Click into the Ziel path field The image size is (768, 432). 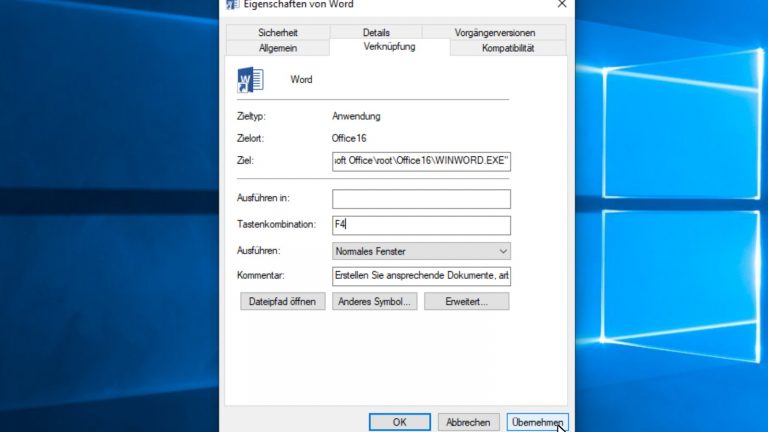click(421, 159)
